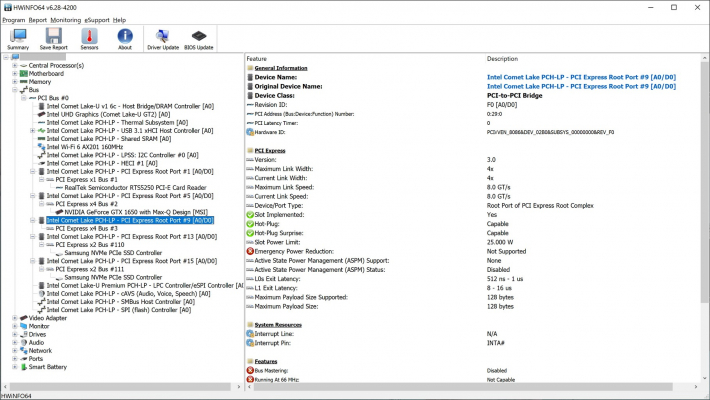
Task: Expand the Central Processor(s) node
Action: click(x=14, y=65)
